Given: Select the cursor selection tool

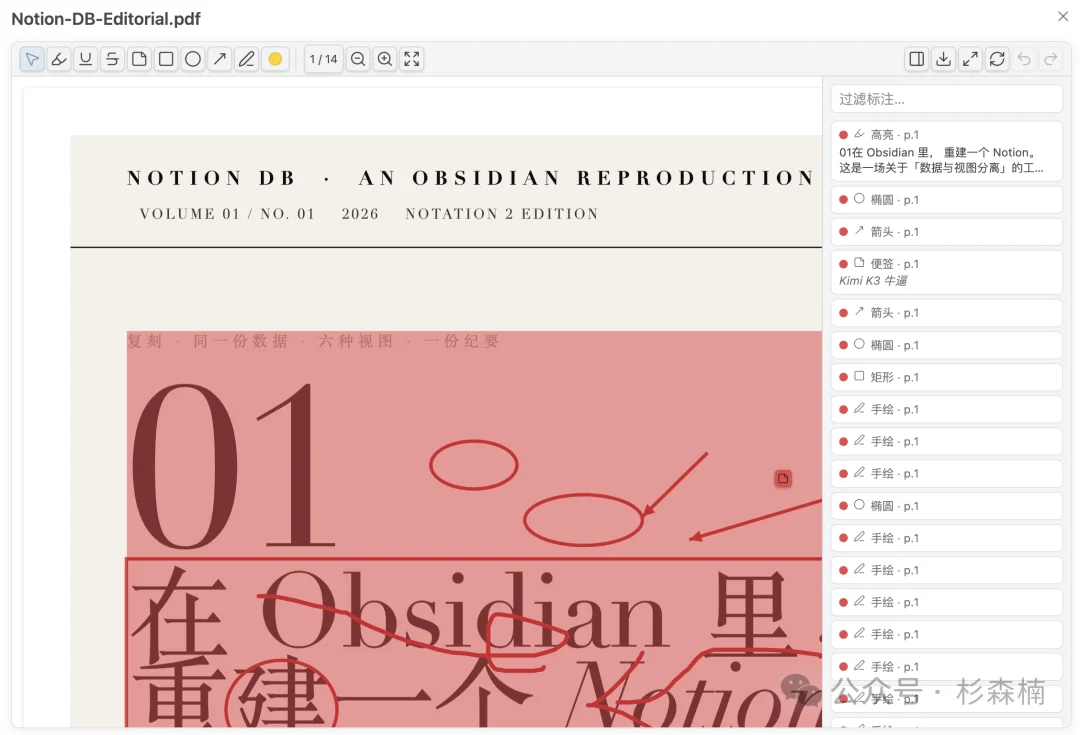Looking at the screenshot, I should (32, 59).
